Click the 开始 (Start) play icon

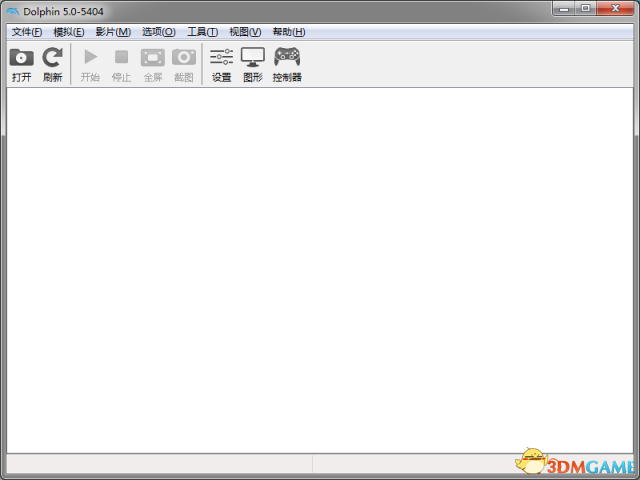pyautogui.click(x=90, y=57)
